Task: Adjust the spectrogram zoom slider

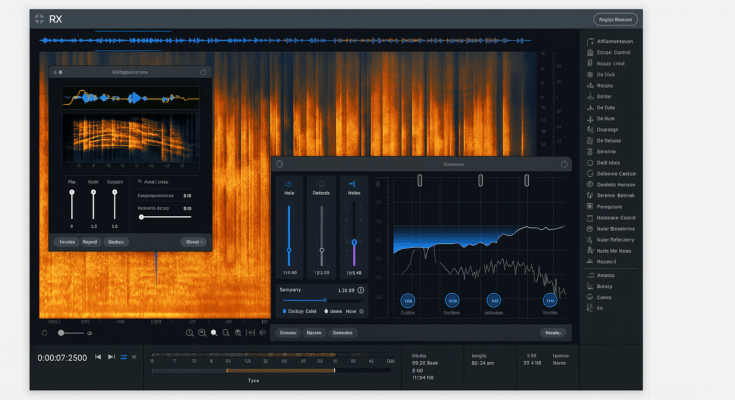Action: [72, 333]
